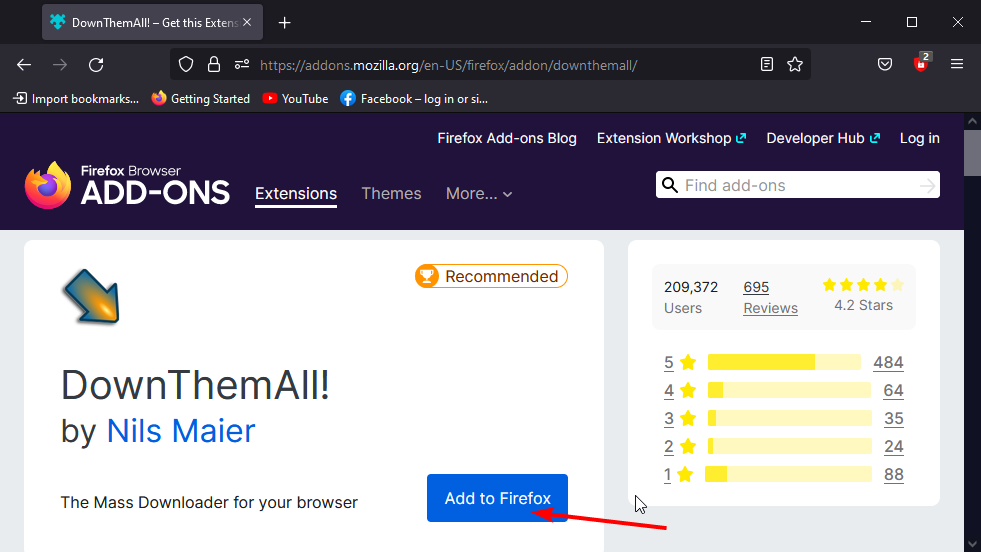This screenshot has width=981, height=552.
Task: Open Extension Workshop link
Action: tap(671, 138)
